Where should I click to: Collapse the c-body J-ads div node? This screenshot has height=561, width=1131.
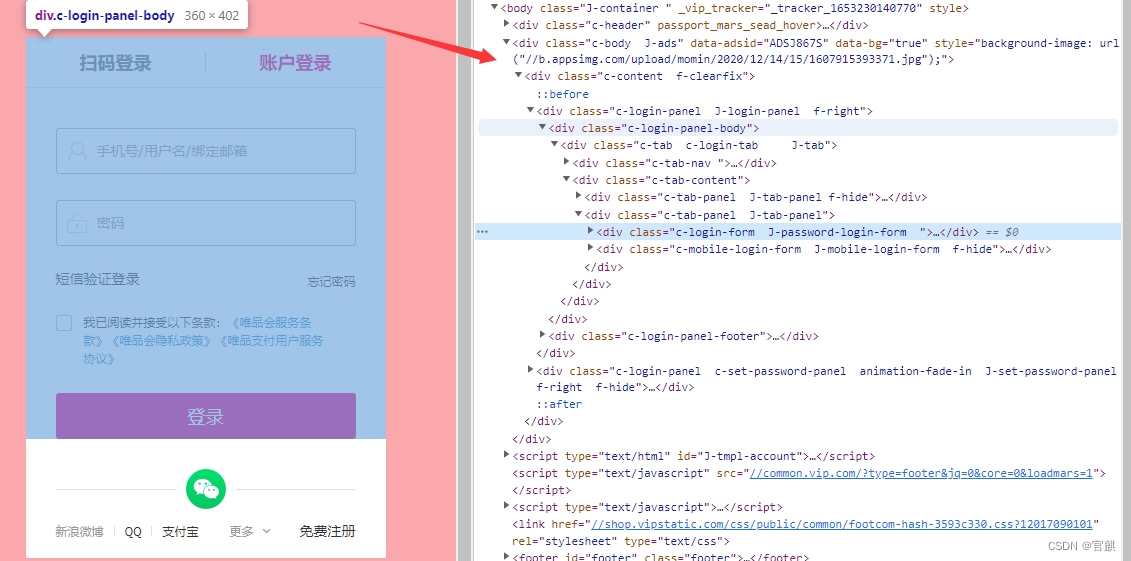(x=506, y=43)
